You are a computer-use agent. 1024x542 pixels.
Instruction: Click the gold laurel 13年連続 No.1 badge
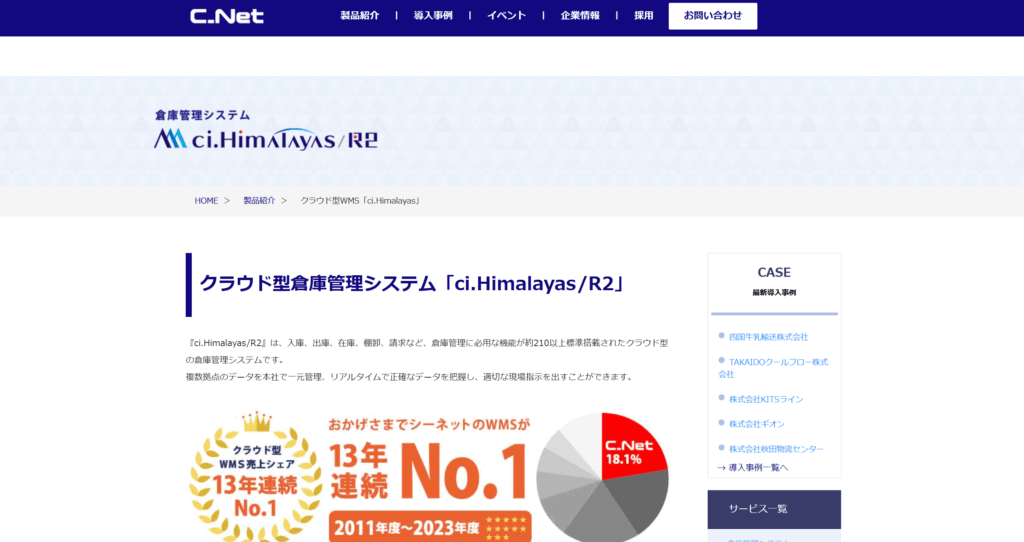tap(255, 477)
